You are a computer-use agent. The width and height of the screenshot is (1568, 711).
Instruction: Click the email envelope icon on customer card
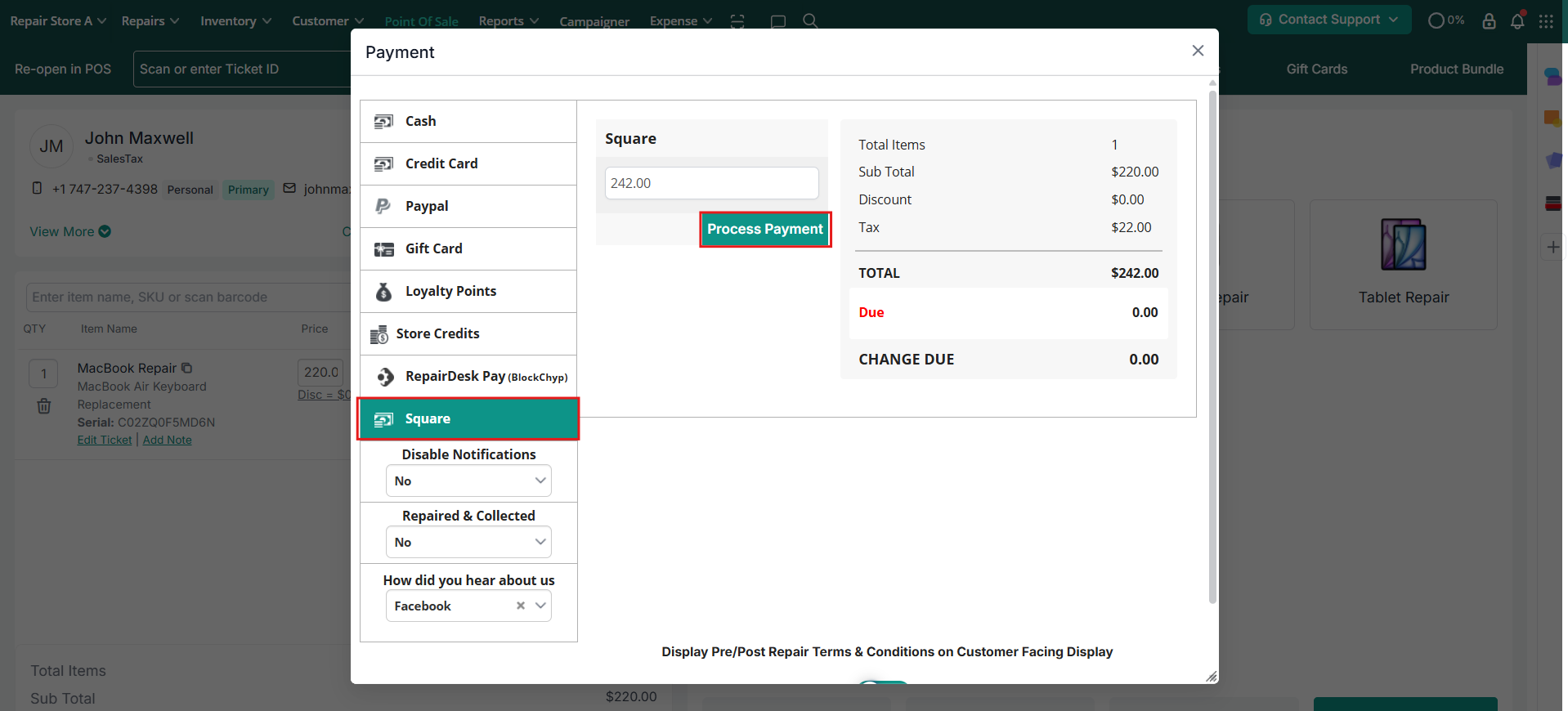pos(289,188)
